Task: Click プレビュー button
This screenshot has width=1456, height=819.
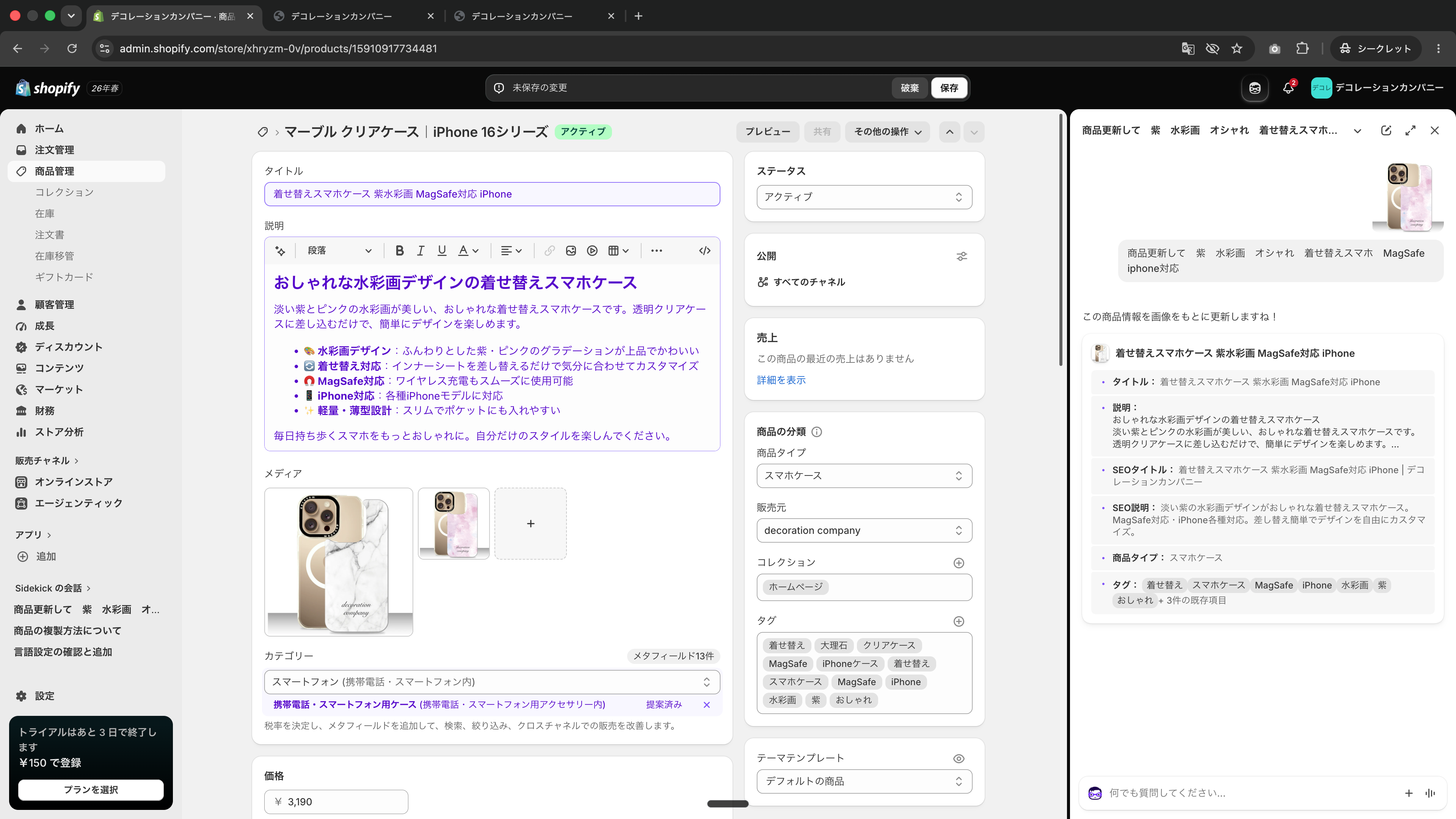Action: (x=767, y=132)
